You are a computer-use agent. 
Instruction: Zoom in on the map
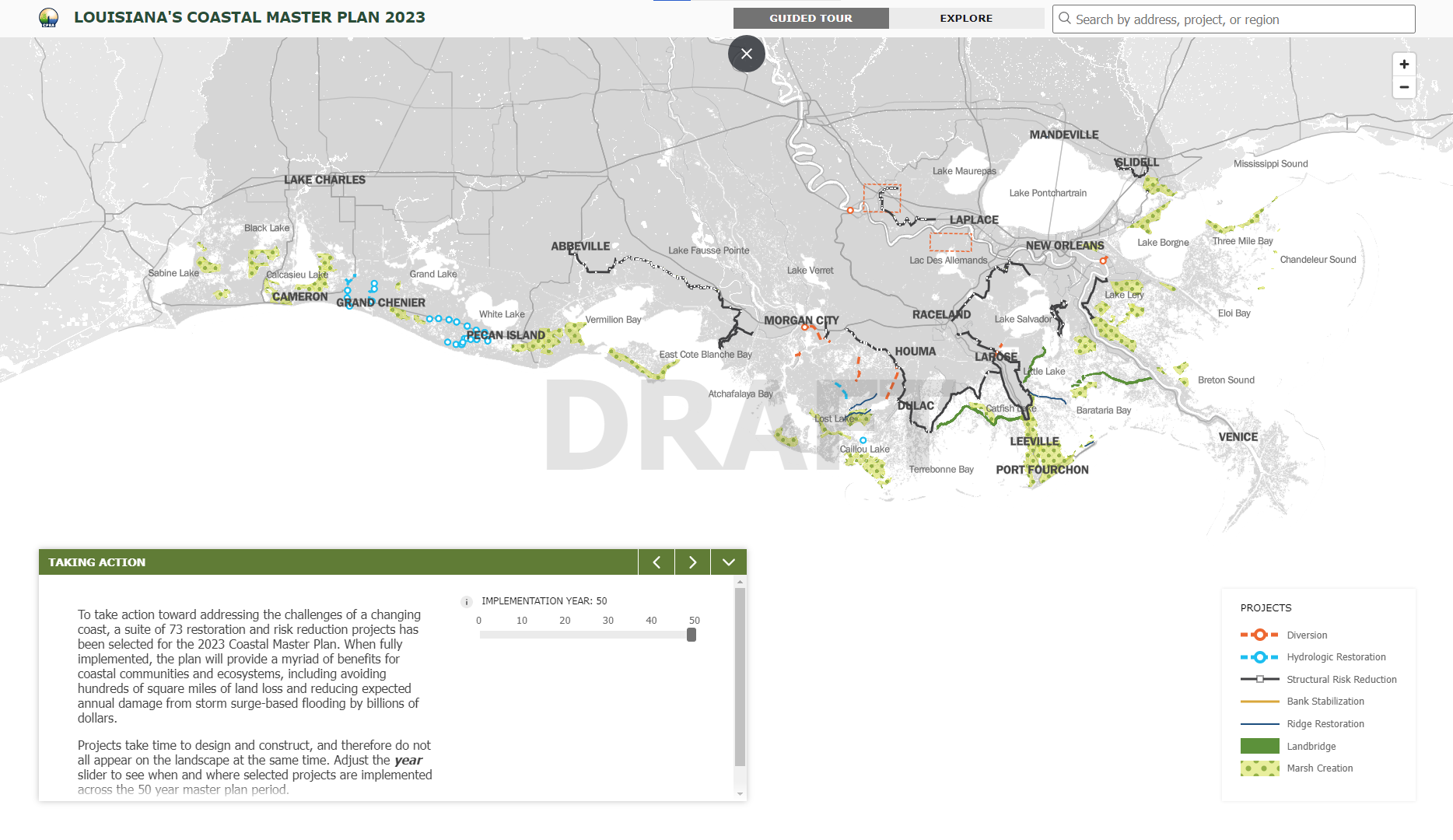(x=1404, y=65)
